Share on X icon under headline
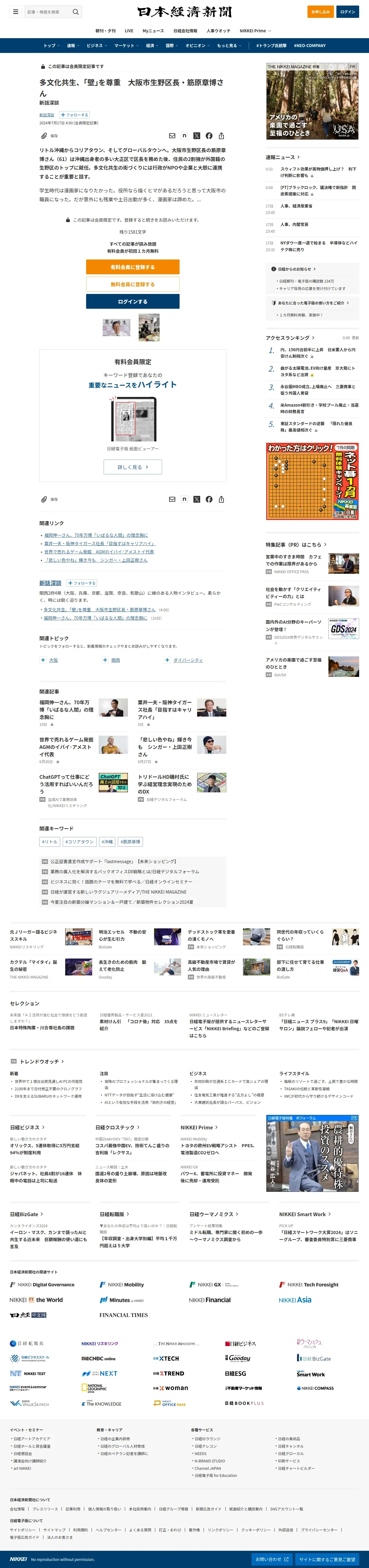Screen dimensions: 369x1568 point(196,136)
